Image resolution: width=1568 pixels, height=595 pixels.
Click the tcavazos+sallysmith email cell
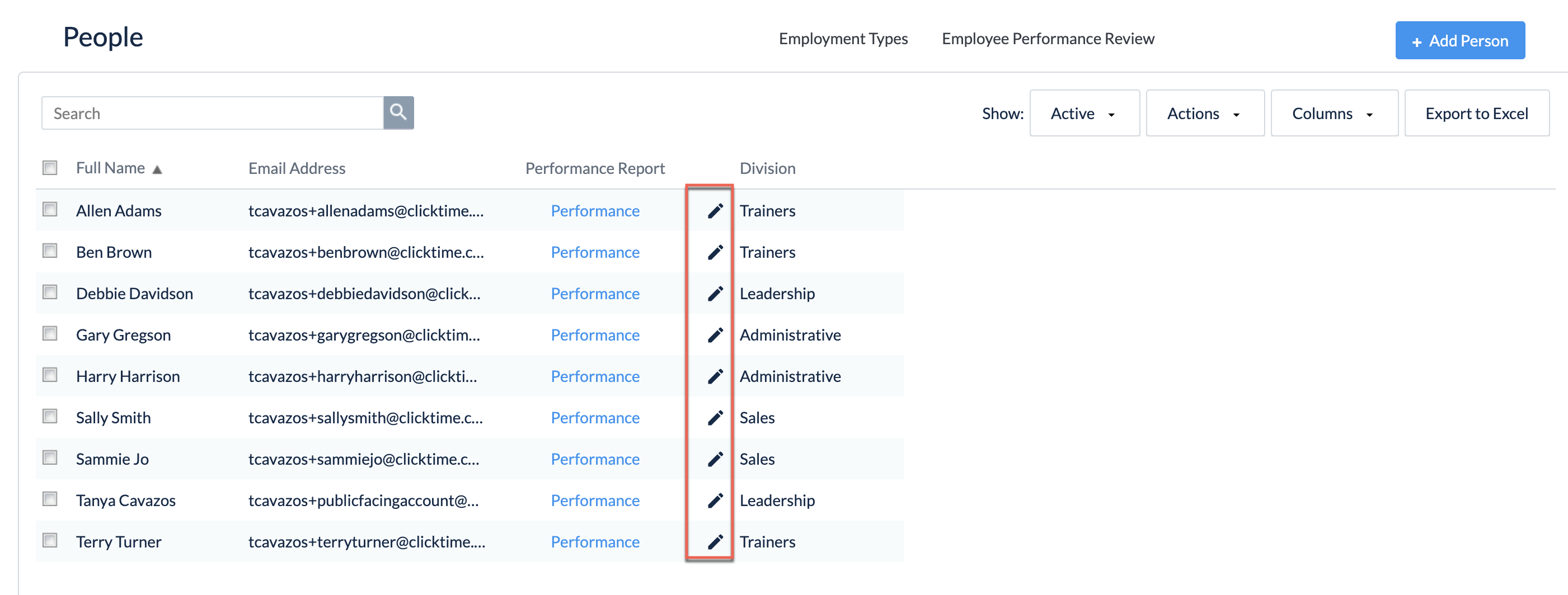[x=365, y=418]
